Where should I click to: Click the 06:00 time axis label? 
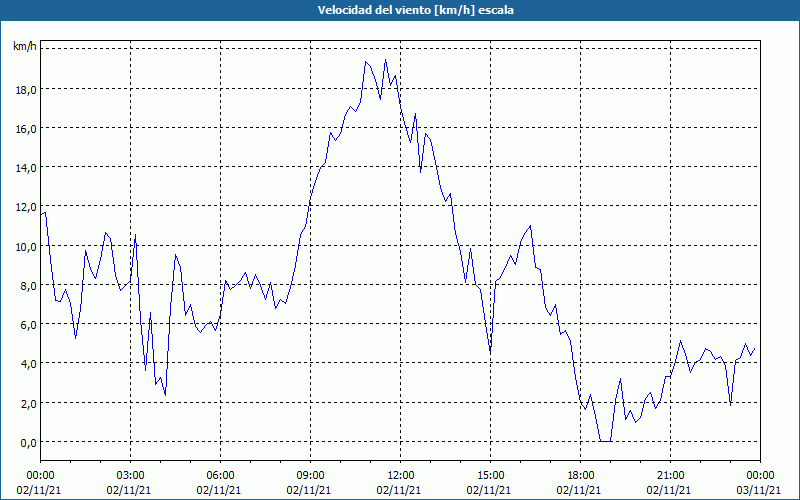tap(220, 476)
